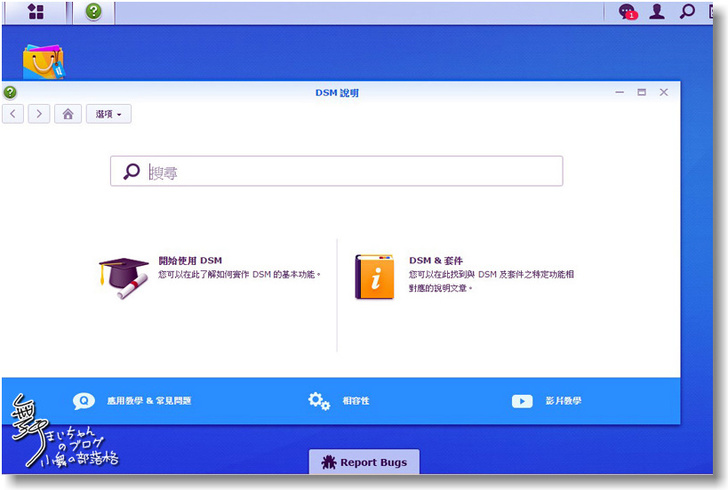Open the DSM main menu grid icon
The image size is (728, 490).
36,12
